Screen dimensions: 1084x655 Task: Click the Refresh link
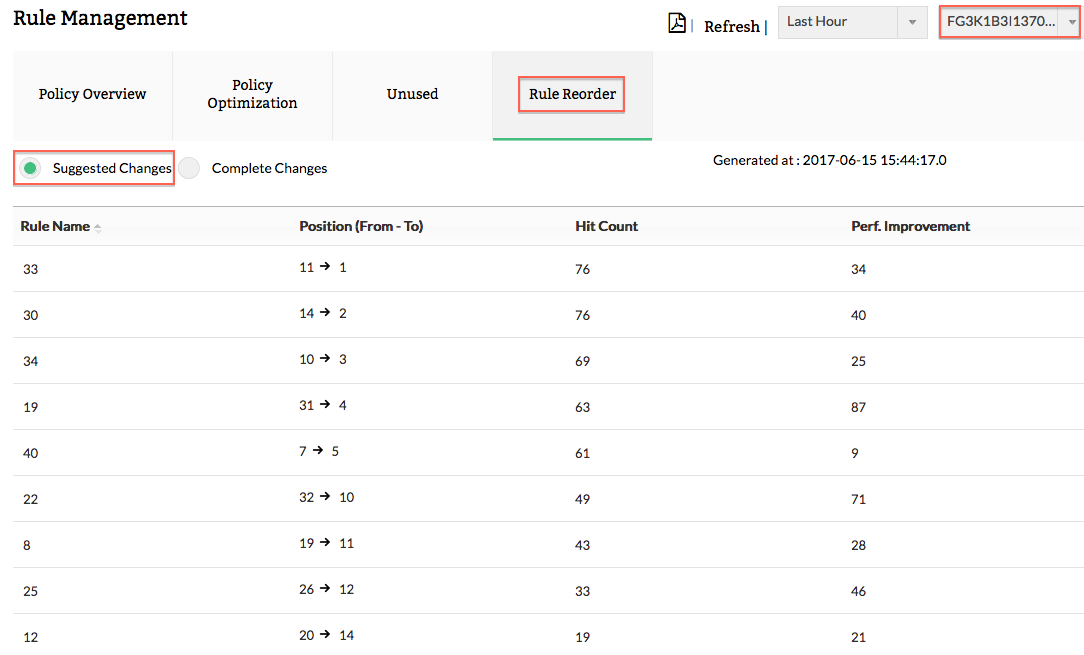[x=731, y=27]
